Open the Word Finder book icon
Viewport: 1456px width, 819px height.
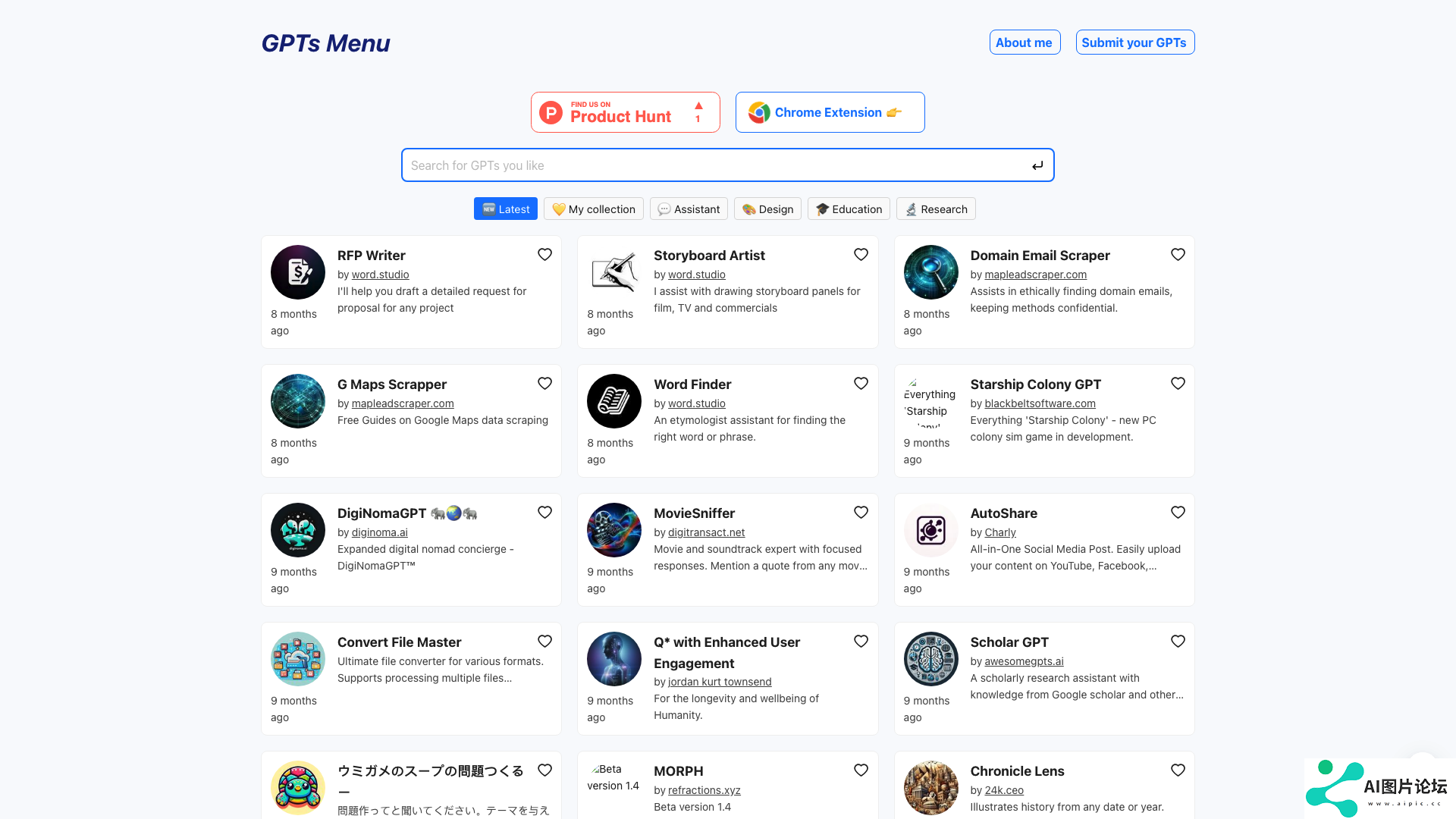tap(614, 401)
